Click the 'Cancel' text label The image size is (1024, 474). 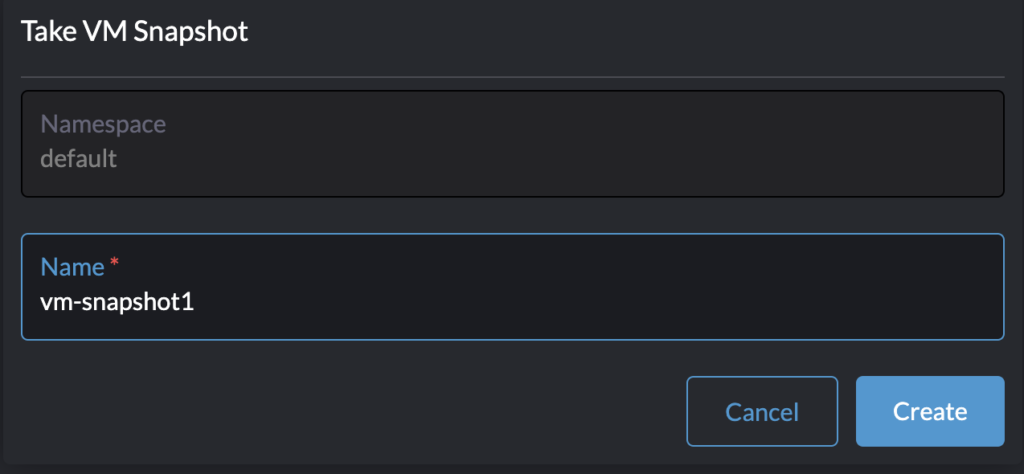[x=762, y=412]
